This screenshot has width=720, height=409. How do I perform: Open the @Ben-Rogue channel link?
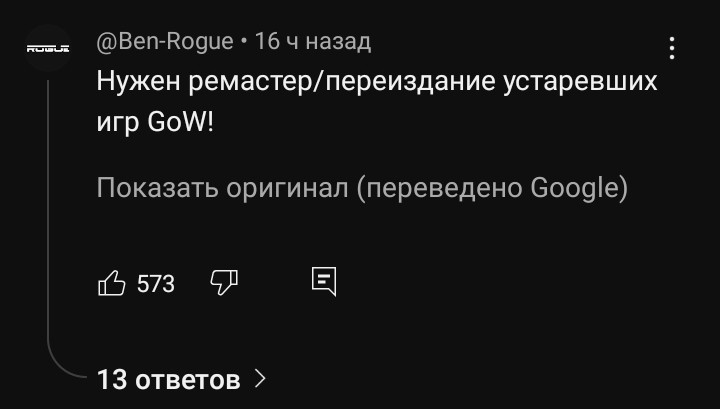click(165, 42)
